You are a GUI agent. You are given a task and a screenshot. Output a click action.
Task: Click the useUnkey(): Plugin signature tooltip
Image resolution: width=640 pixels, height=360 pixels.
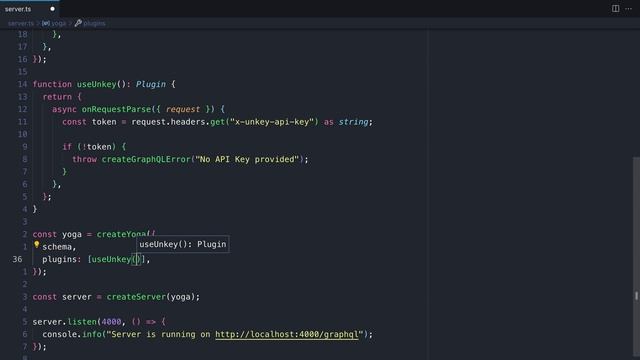(182, 244)
